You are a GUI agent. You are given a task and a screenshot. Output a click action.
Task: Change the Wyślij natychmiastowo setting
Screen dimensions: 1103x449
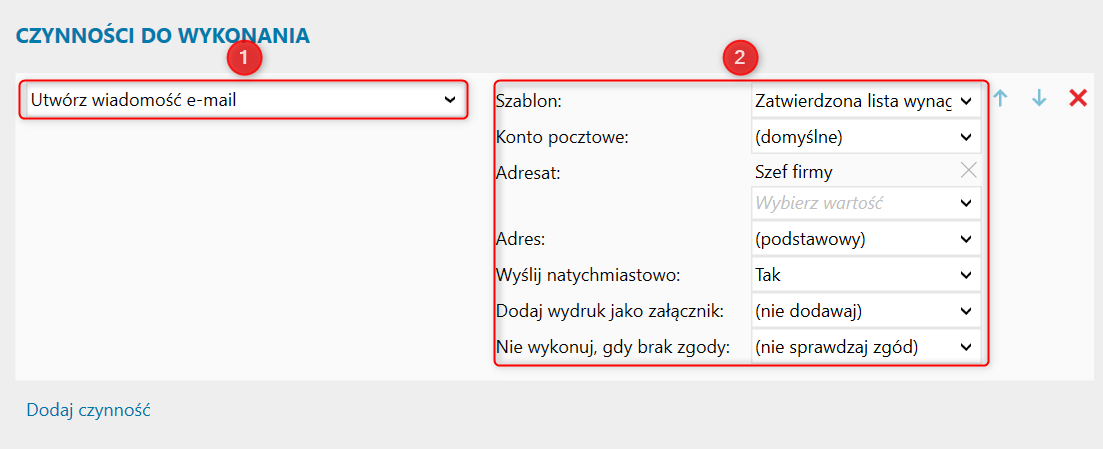click(x=865, y=273)
